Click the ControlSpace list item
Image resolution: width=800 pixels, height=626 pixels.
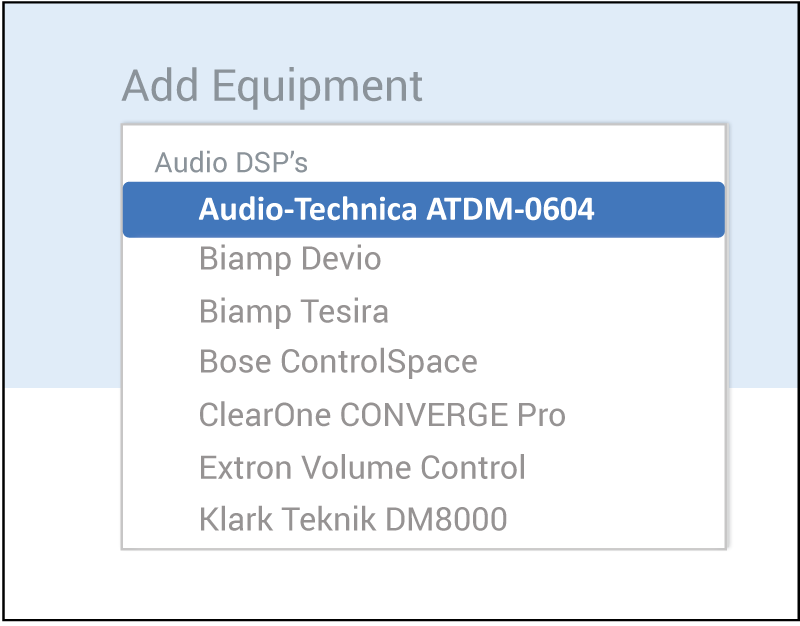[x=338, y=362]
